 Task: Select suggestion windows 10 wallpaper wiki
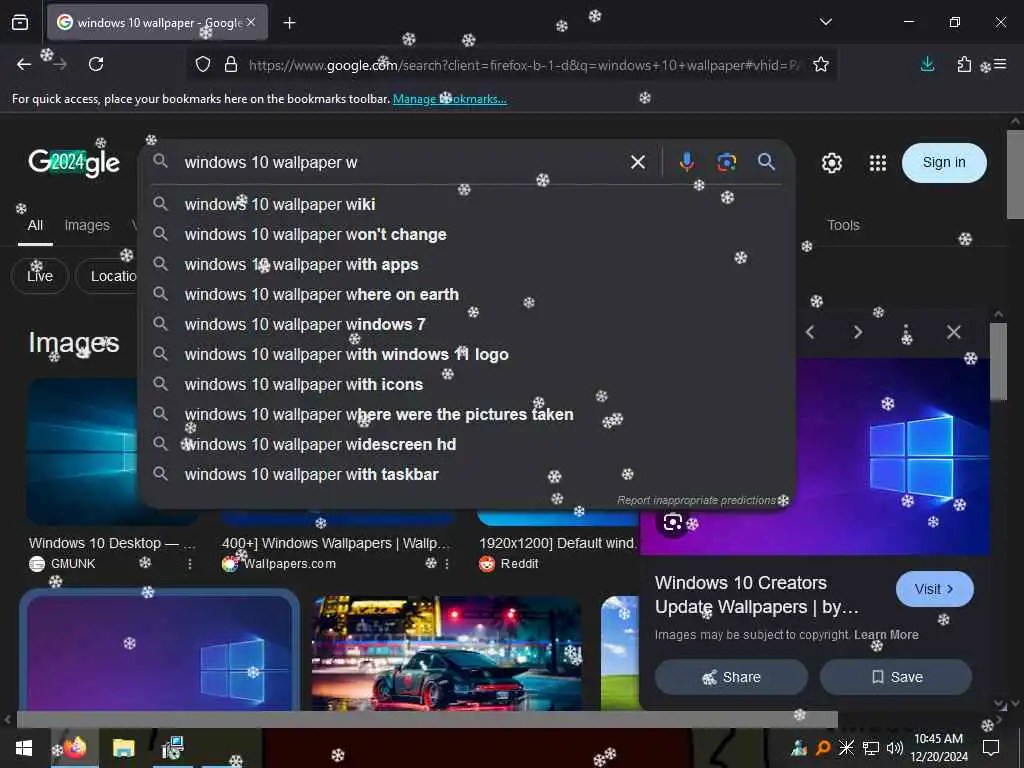[x=466, y=204]
